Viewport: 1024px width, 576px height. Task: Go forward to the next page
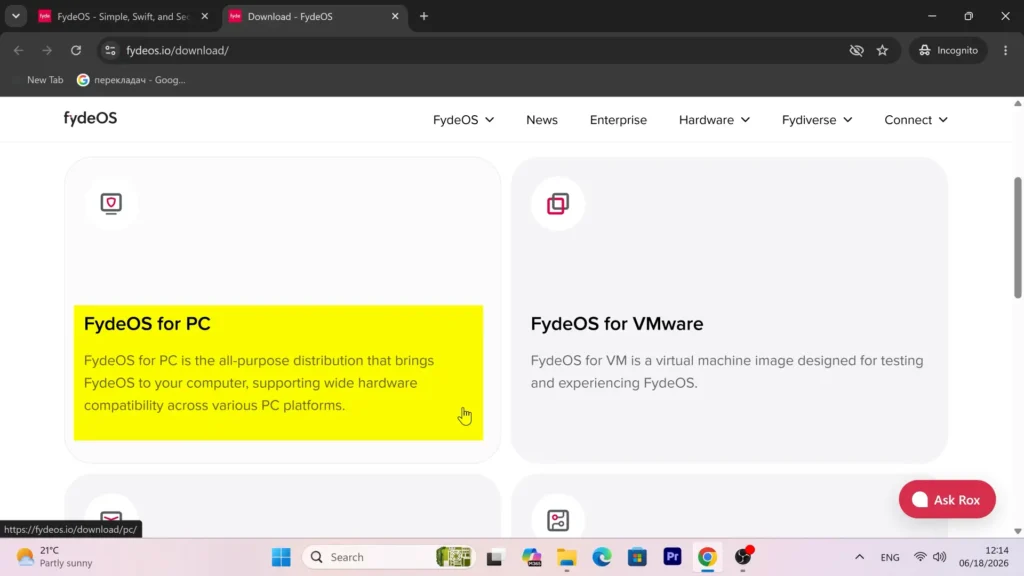click(47, 50)
